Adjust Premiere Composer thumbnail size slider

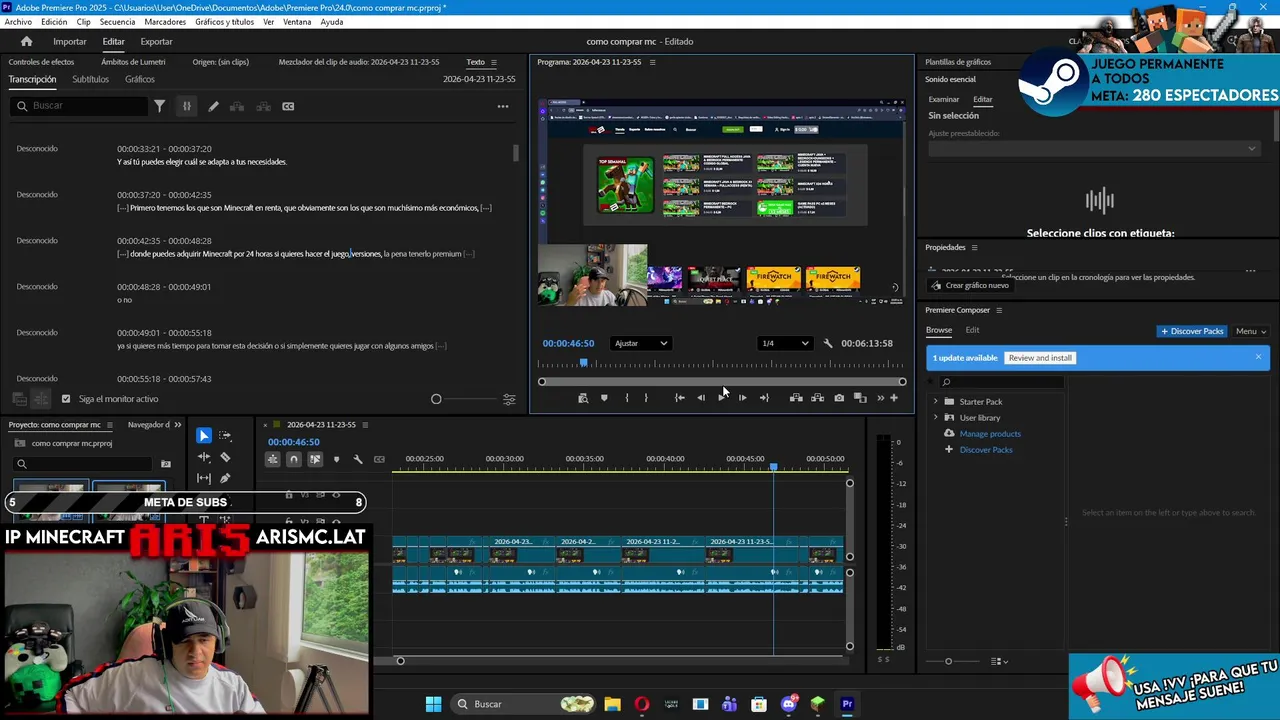(949, 661)
